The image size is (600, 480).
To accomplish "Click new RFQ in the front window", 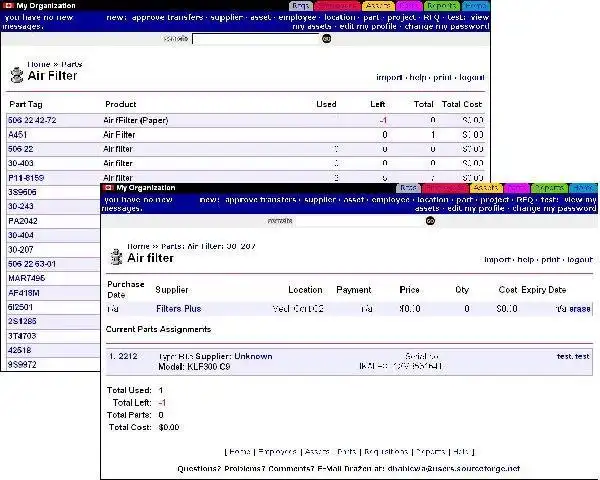I will (525, 199).
